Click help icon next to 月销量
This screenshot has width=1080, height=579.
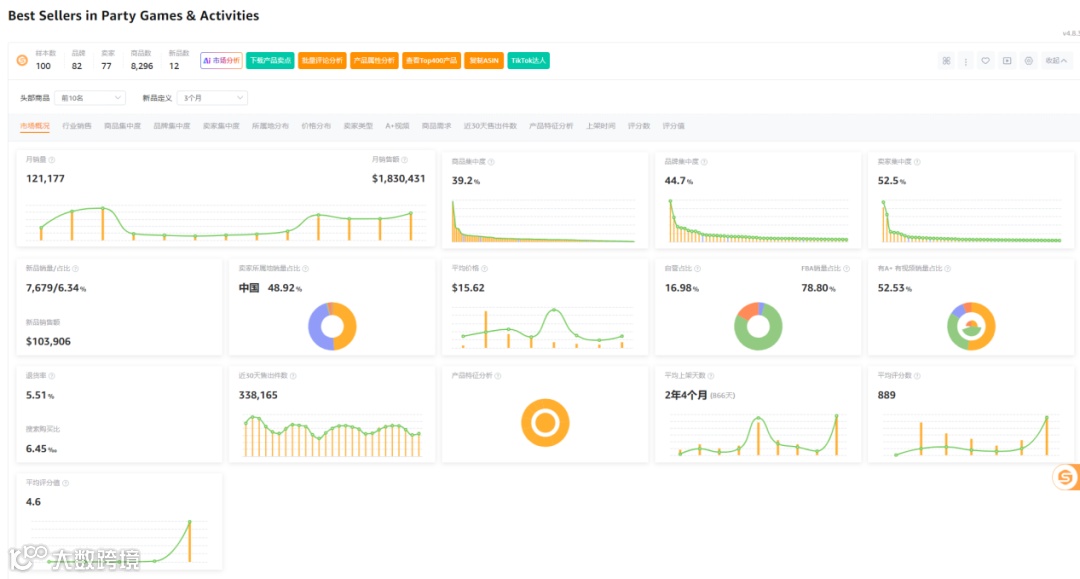[x=52, y=160]
